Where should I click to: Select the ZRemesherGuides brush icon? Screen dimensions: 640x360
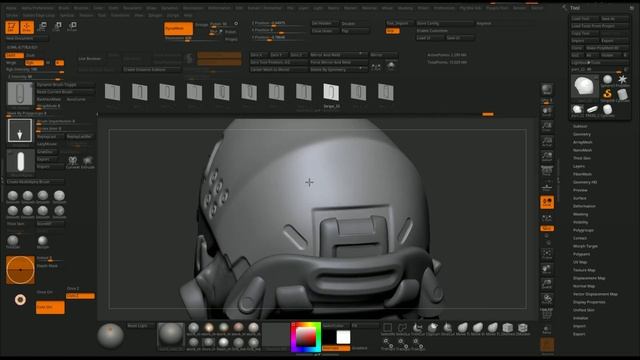pos(523,328)
